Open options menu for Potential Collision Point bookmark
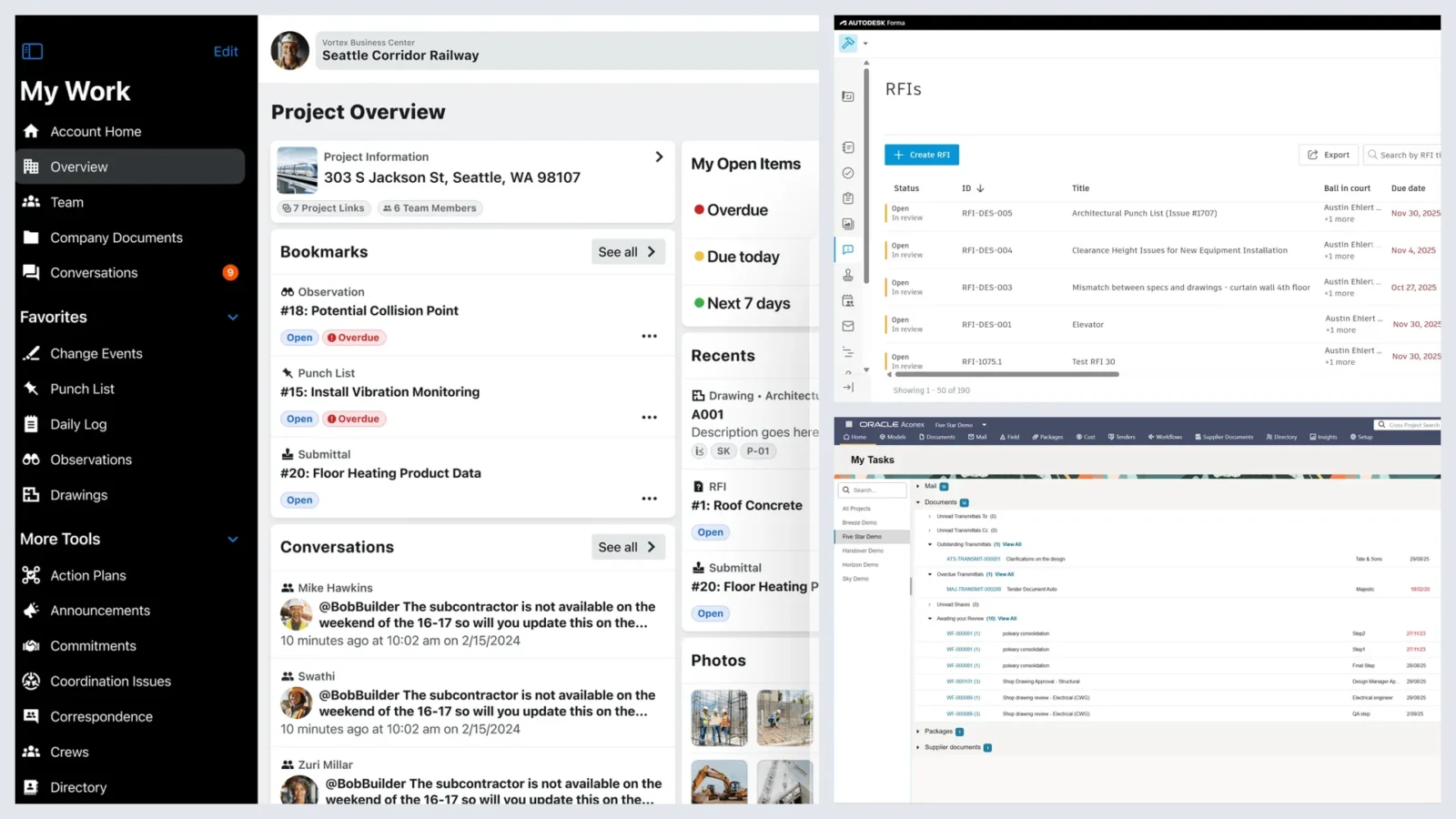This screenshot has height=819, width=1456. [x=649, y=337]
